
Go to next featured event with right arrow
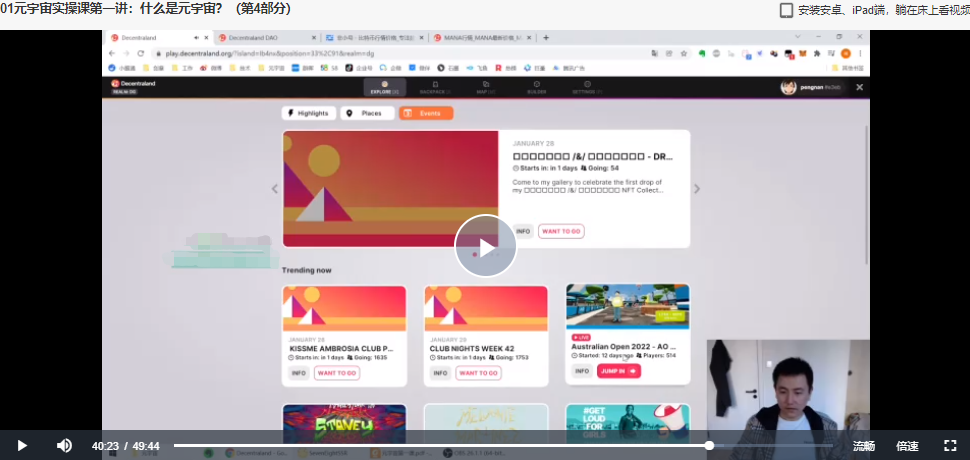tap(697, 189)
